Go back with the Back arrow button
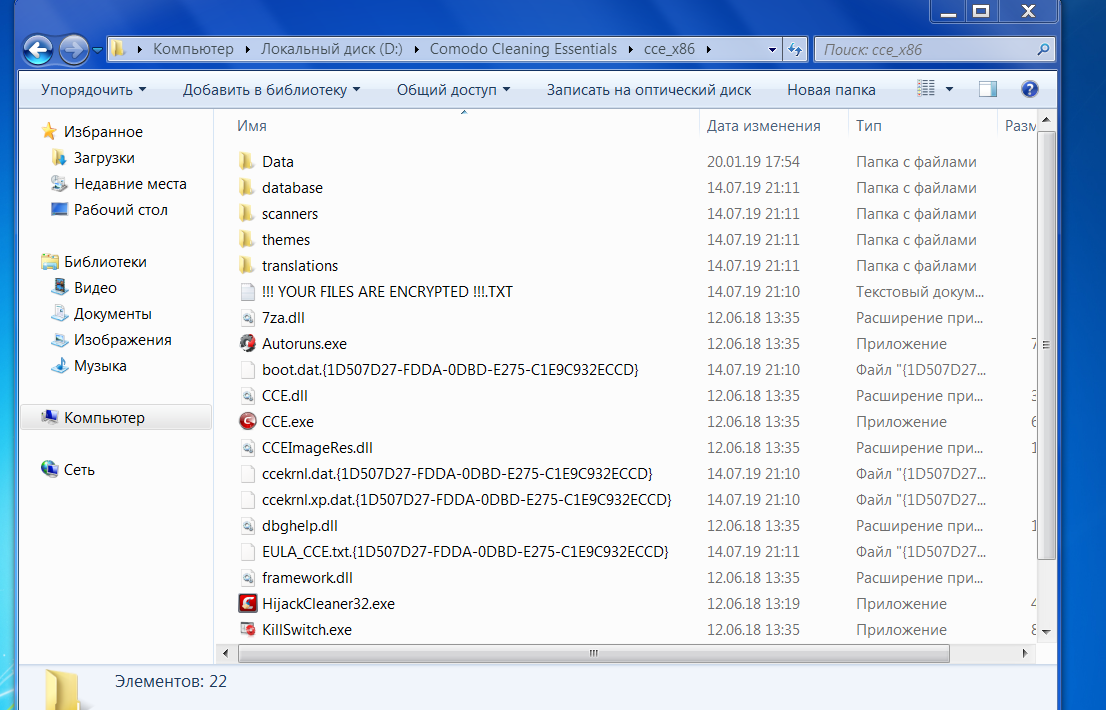The height and width of the screenshot is (710, 1106). coord(38,49)
